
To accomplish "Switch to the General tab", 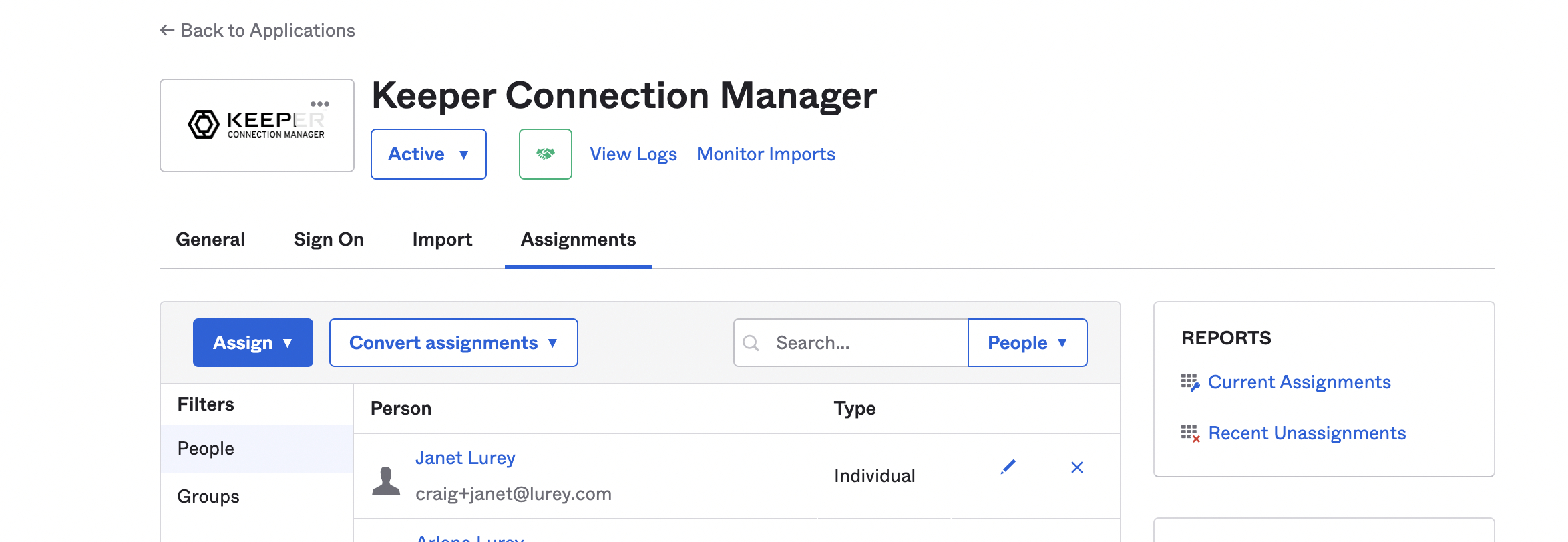I will [x=210, y=240].
